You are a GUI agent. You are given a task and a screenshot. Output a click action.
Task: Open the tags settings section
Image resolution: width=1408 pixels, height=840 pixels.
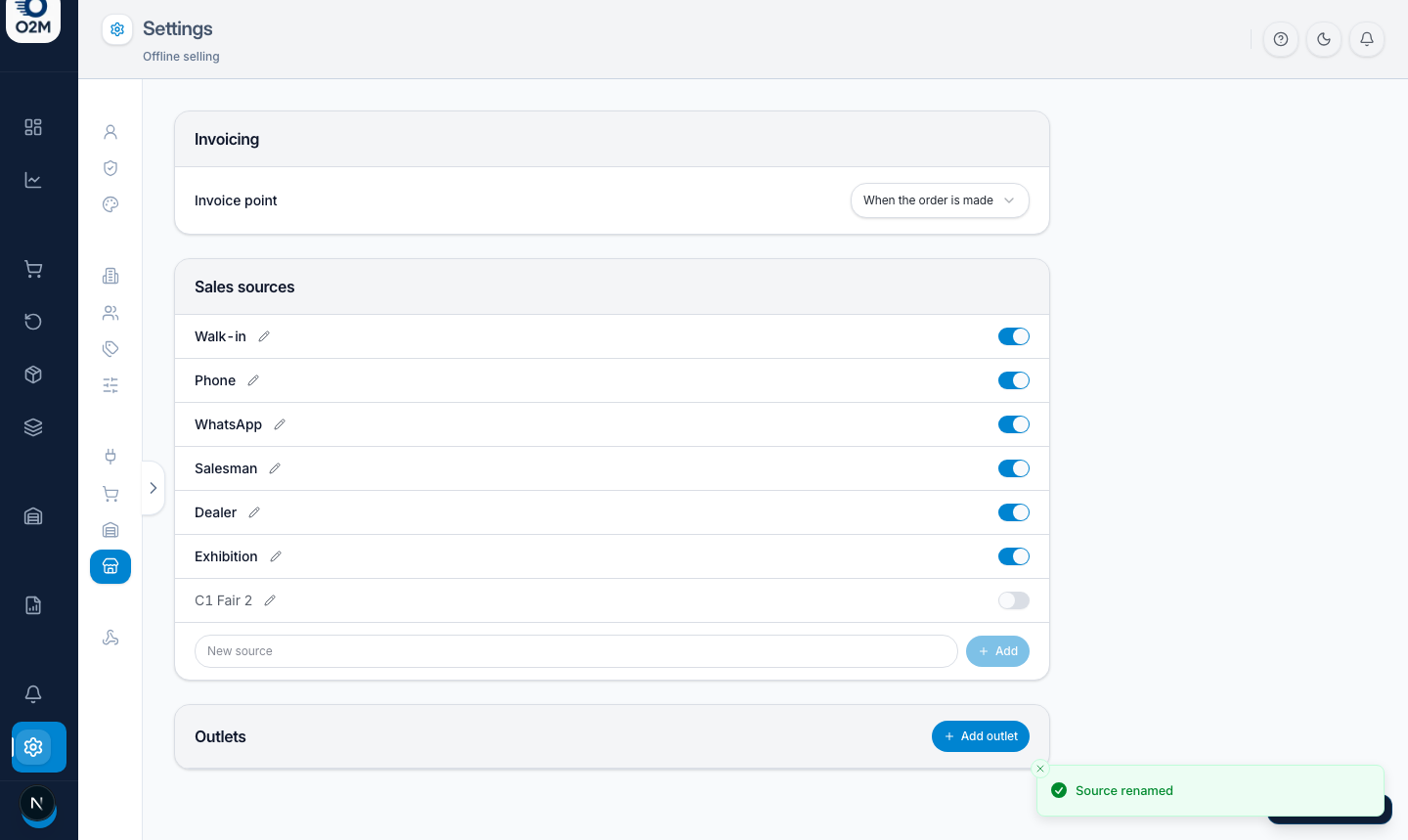click(x=110, y=349)
